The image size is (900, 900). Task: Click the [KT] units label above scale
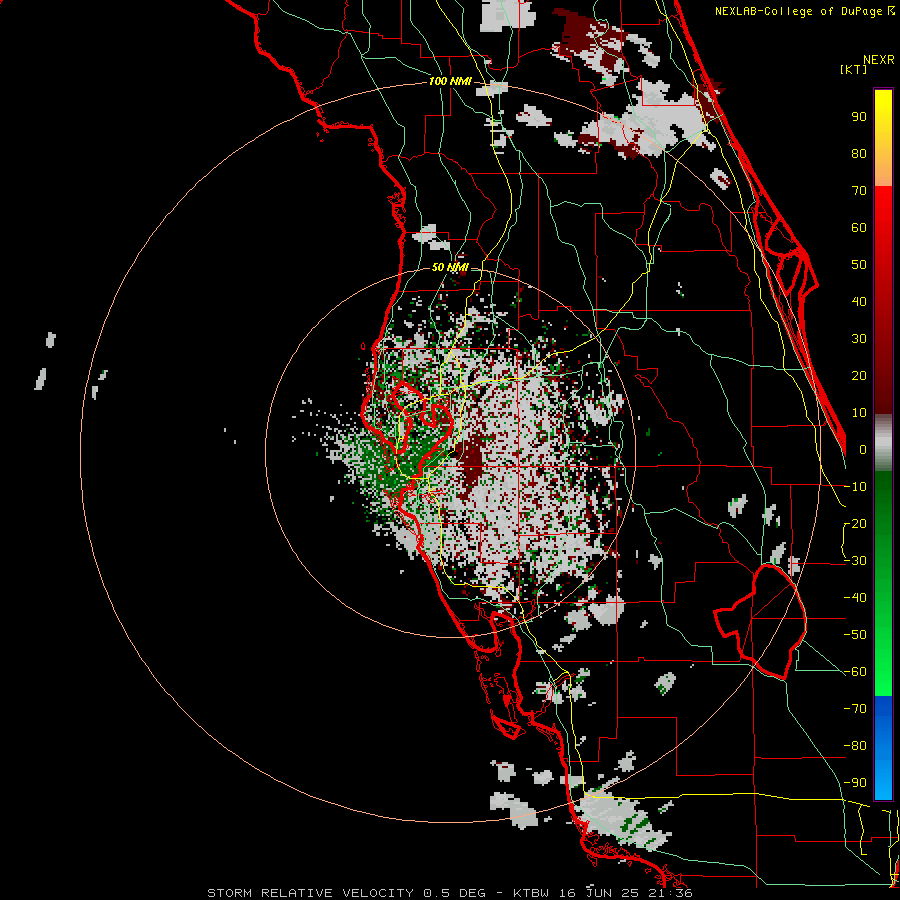[854, 69]
